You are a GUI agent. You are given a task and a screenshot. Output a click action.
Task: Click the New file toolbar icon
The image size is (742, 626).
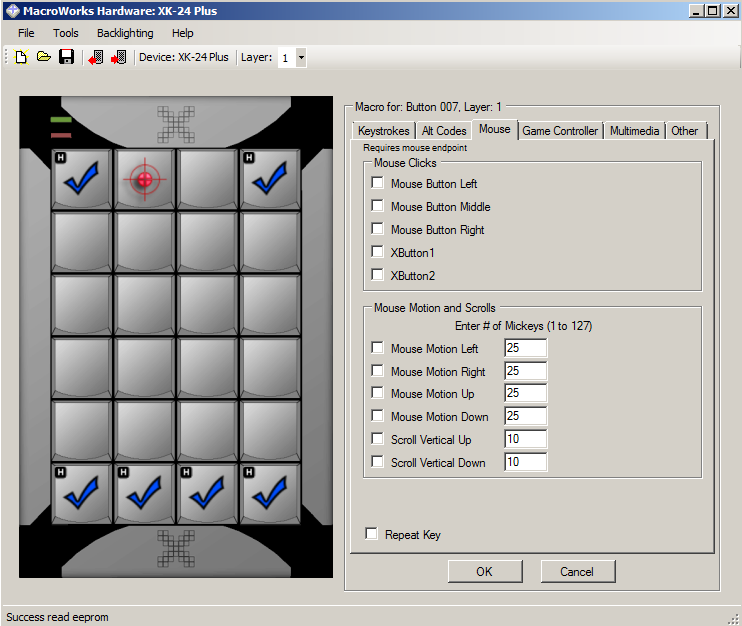pyautogui.click(x=21, y=58)
